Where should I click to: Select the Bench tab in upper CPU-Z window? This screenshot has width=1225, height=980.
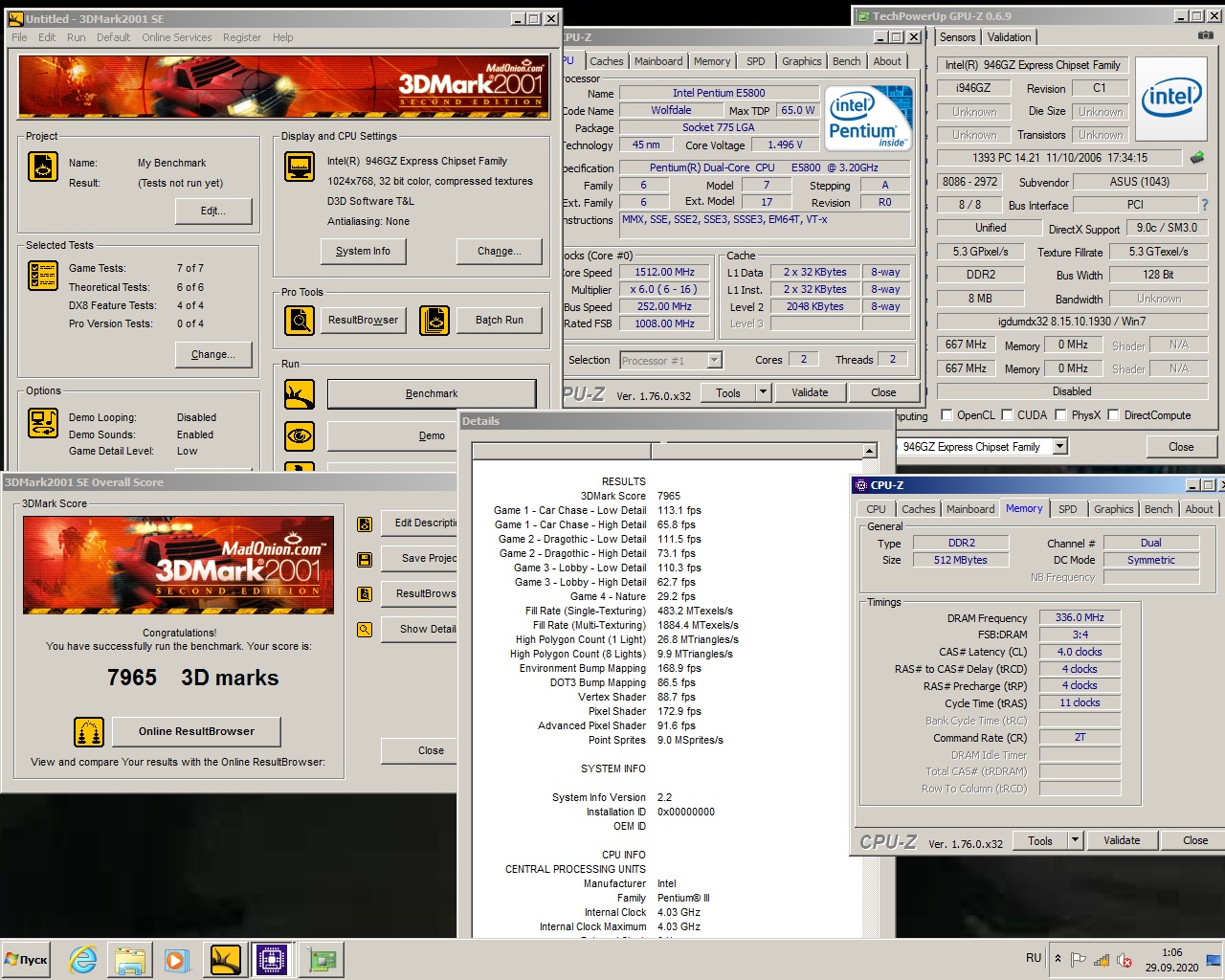[846, 61]
